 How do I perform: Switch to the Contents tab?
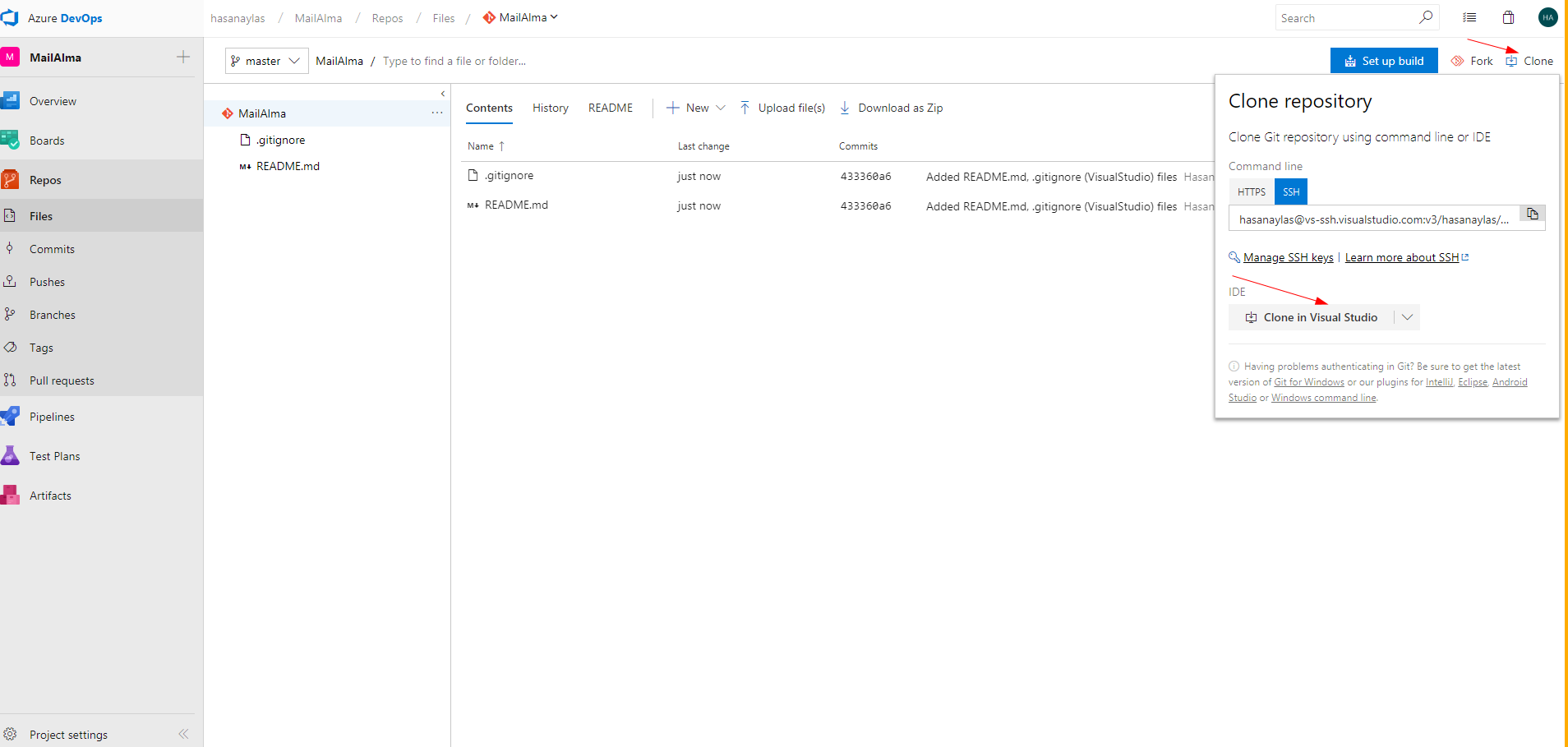click(489, 108)
